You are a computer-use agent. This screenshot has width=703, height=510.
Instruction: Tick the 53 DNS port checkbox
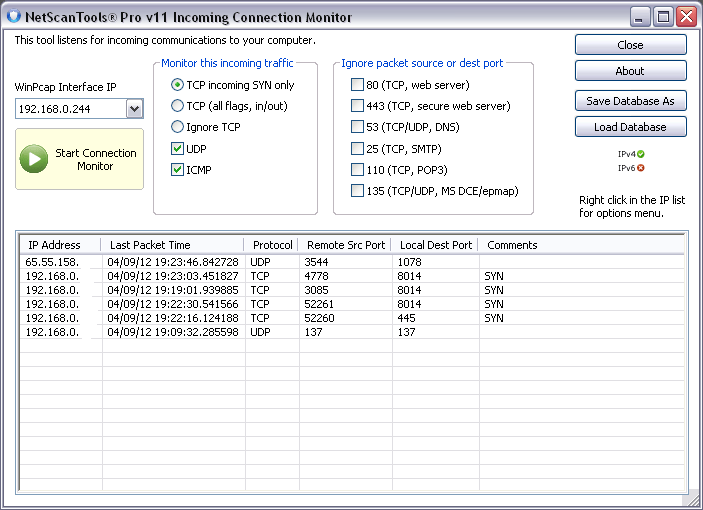357,127
